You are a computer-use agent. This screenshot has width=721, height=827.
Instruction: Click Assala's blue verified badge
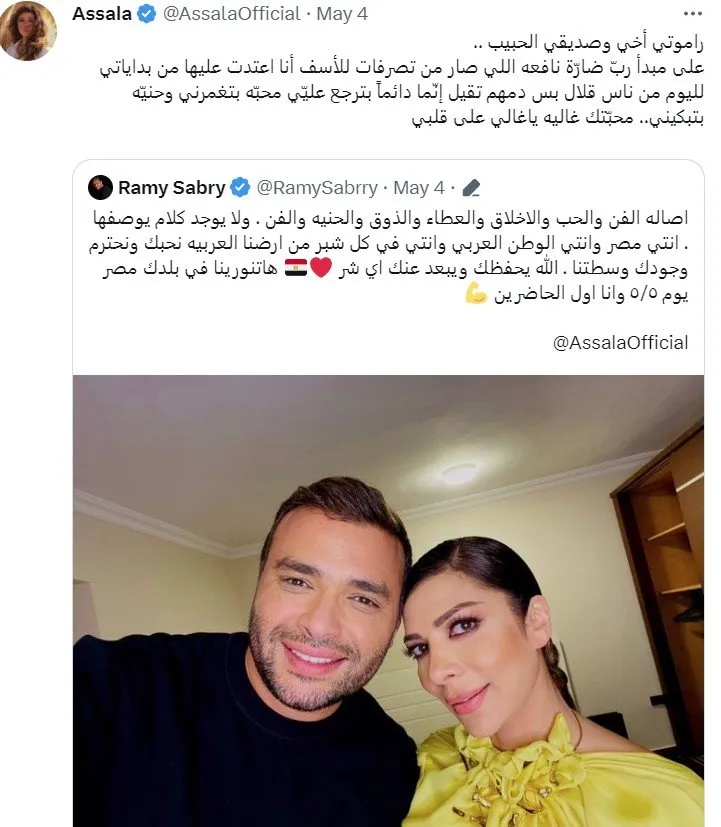pyautogui.click(x=147, y=14)
